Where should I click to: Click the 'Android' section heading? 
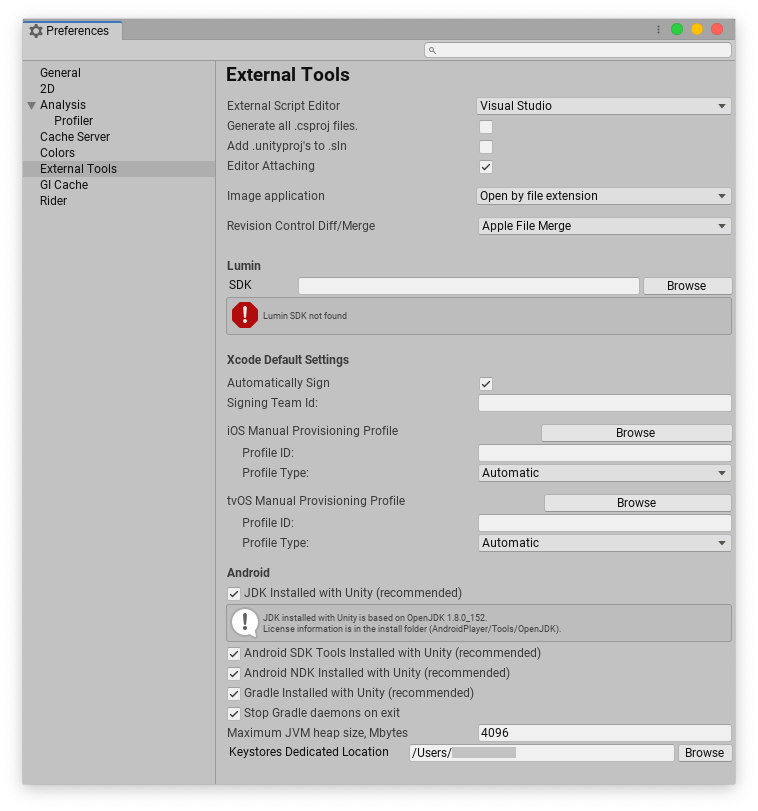click(x=248, y=573)
